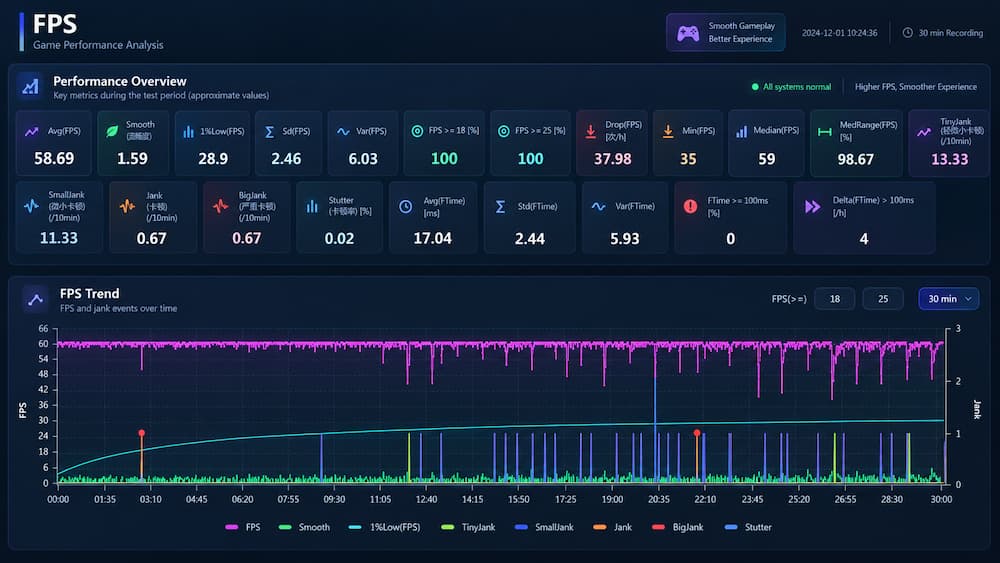Image resolution: width=1000 pixels, height=563 pixels.
Task: Click the red BigJank marker near 22:10
Action: [697, 433]
